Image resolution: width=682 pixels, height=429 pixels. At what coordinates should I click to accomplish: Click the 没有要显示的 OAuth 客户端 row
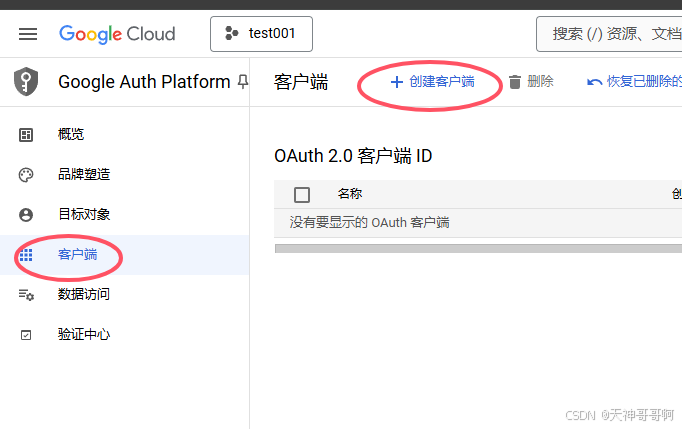[x=478, y=223]
